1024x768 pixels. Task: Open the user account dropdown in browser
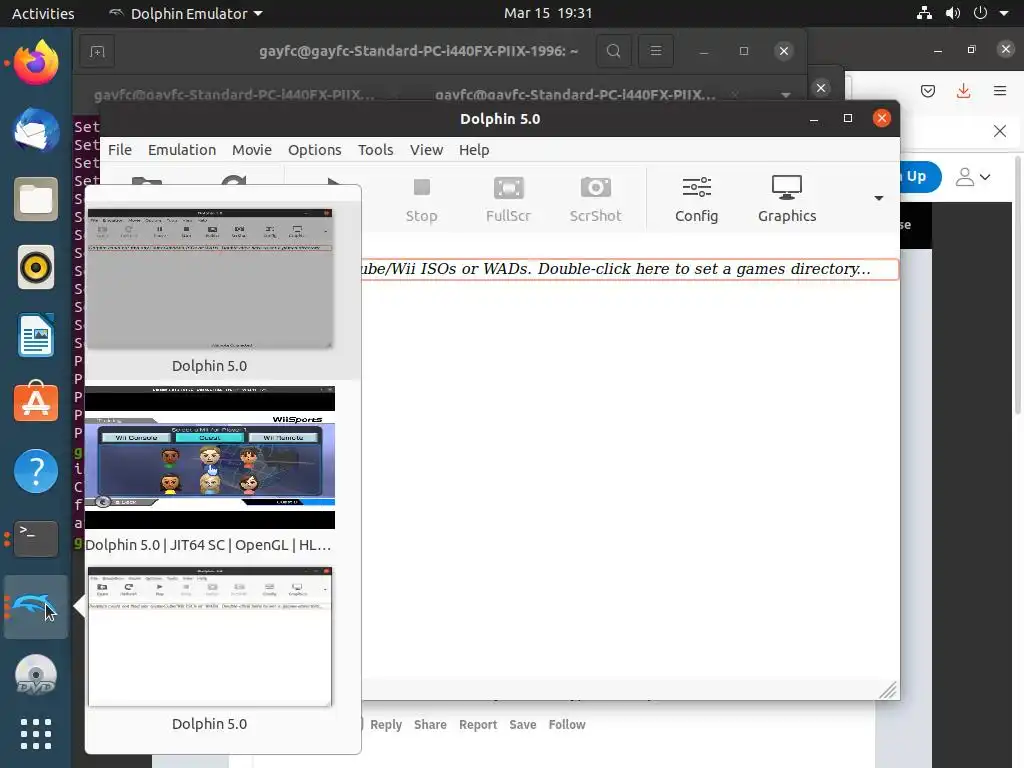tap(972, 177)
